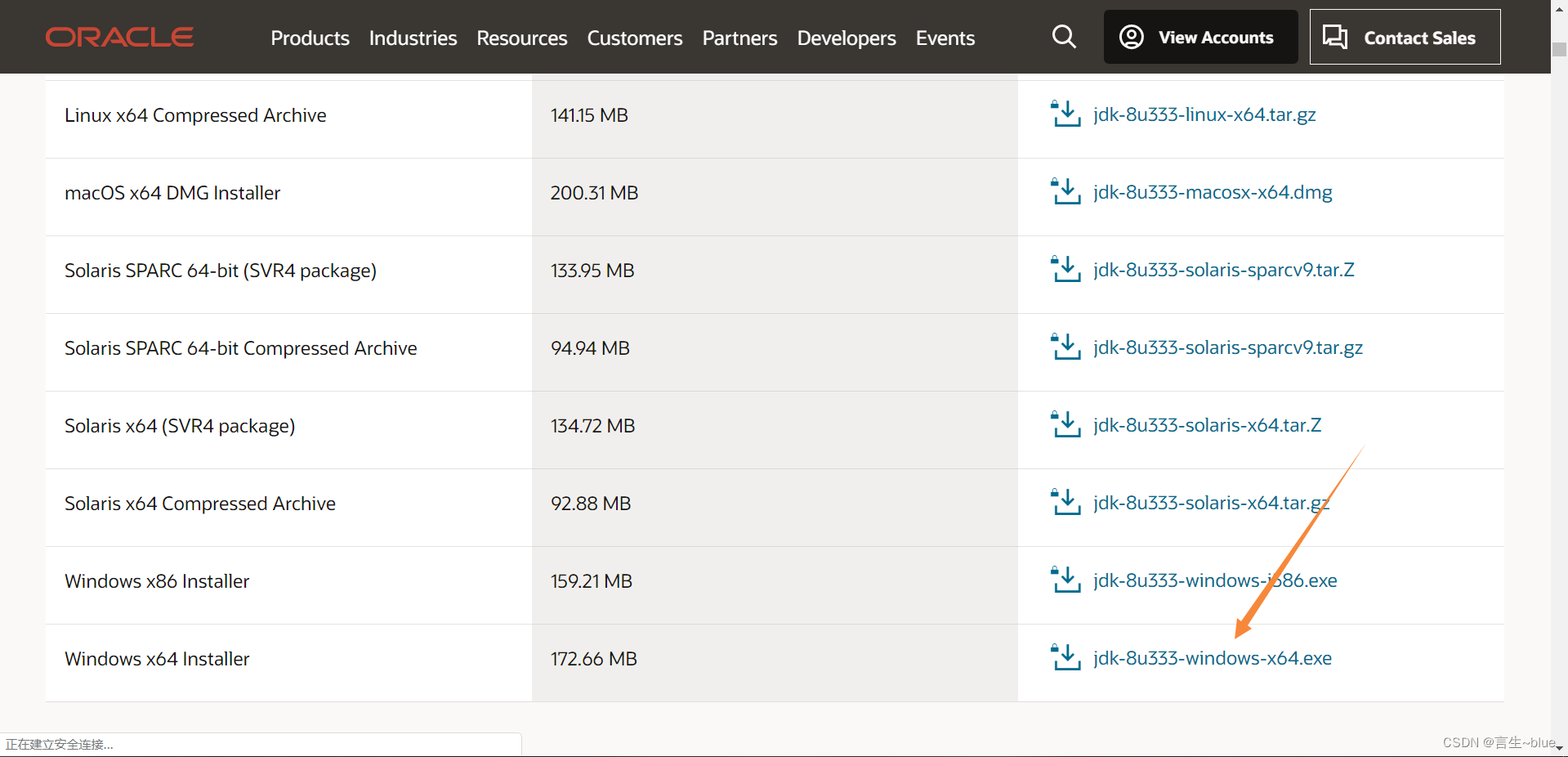
Task: Select the macOS x64 DMG Installer text
Action: click(172, 193)
